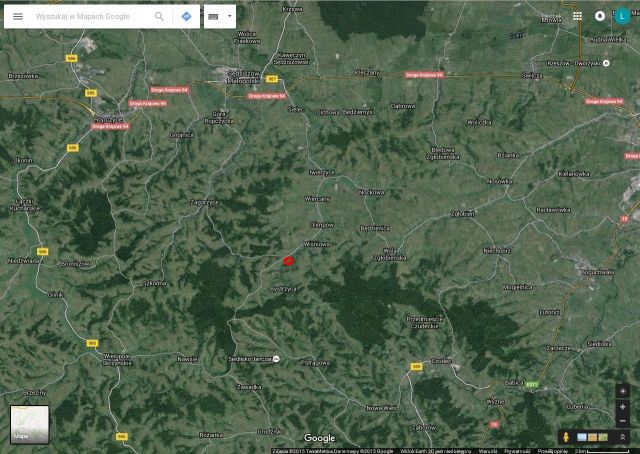The width and height of the screenshot is (640, 454).
Task: Select the Wiercany label
Action: (x=317, y=199)
